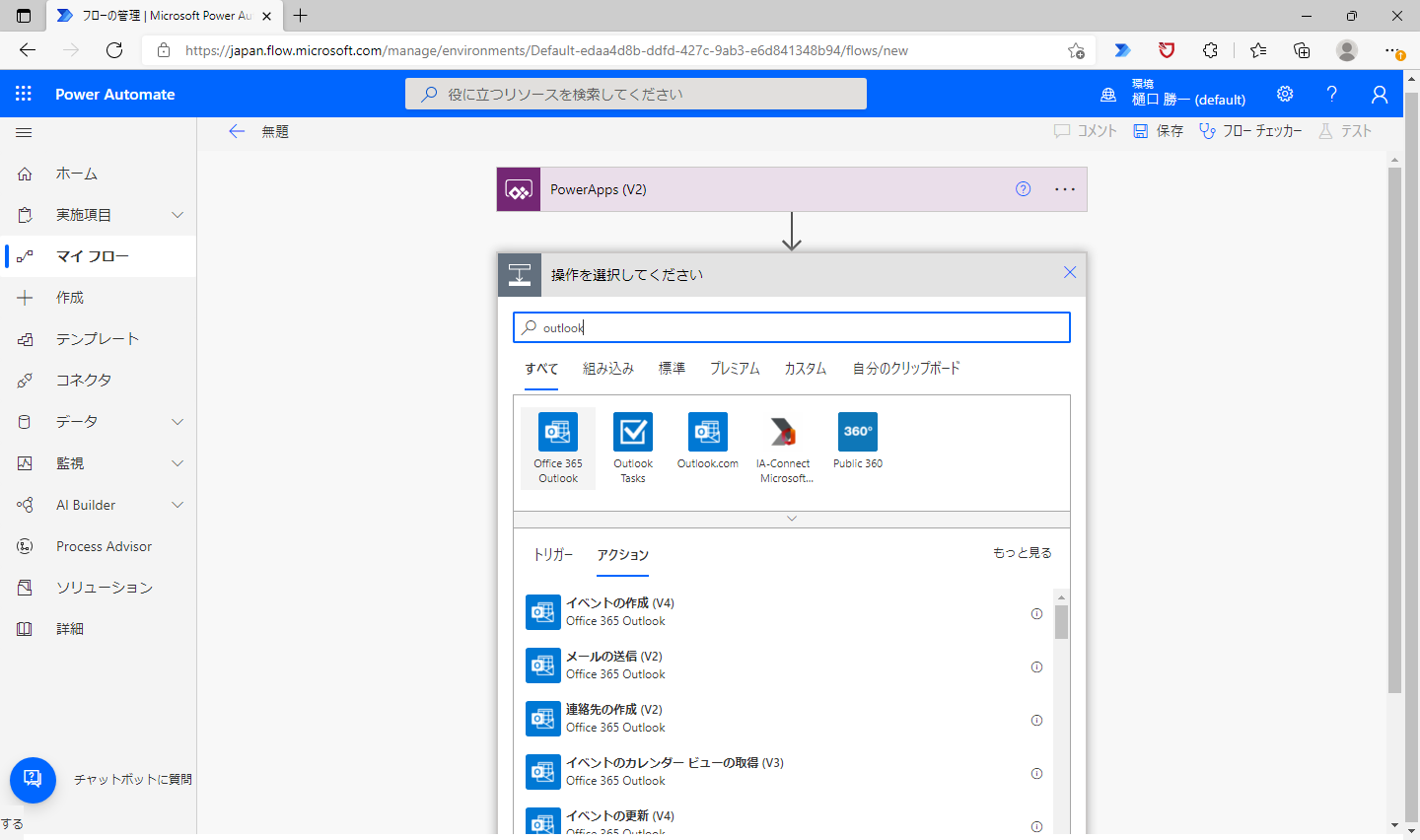
Task: Open settings gear in header
Action: click(x=1285, y=94)
